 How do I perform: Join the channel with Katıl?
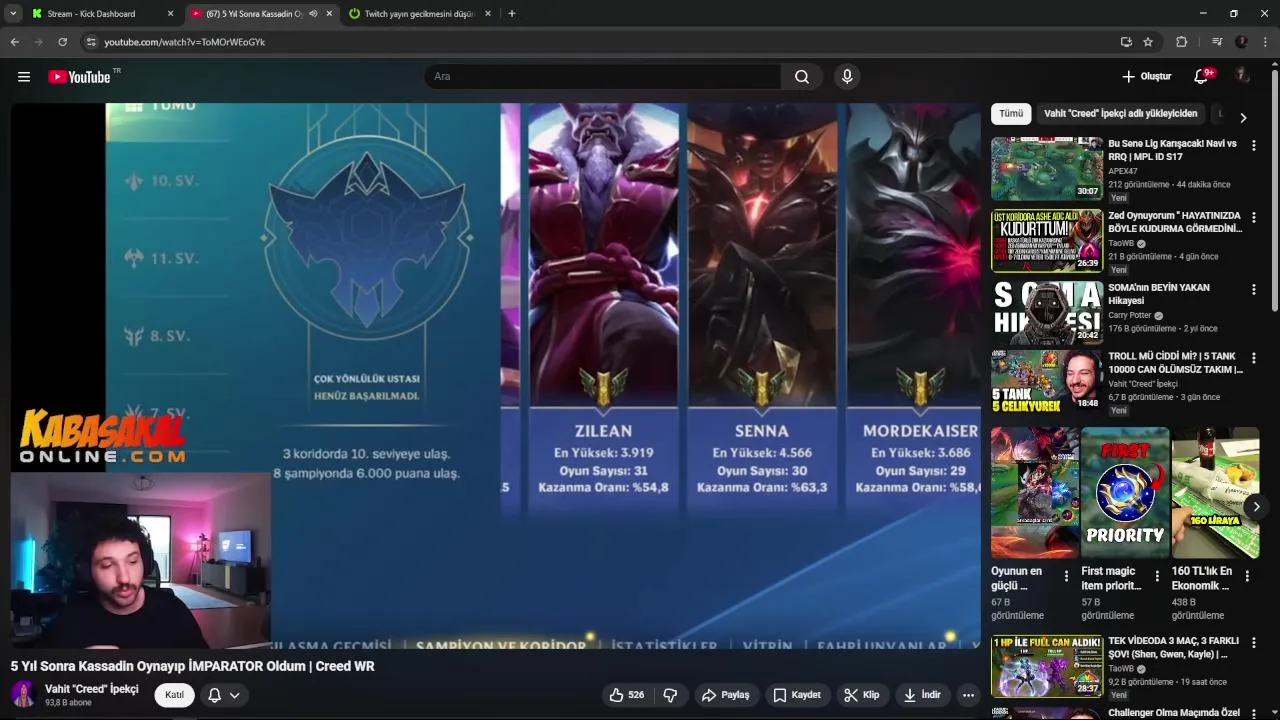click(174, 695)
